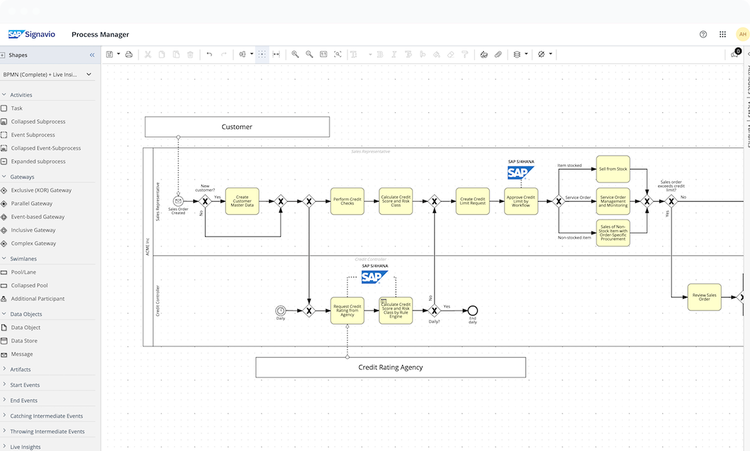Click the fill color bucket icon
750x451 pixels.
click(x=436, y=55)
